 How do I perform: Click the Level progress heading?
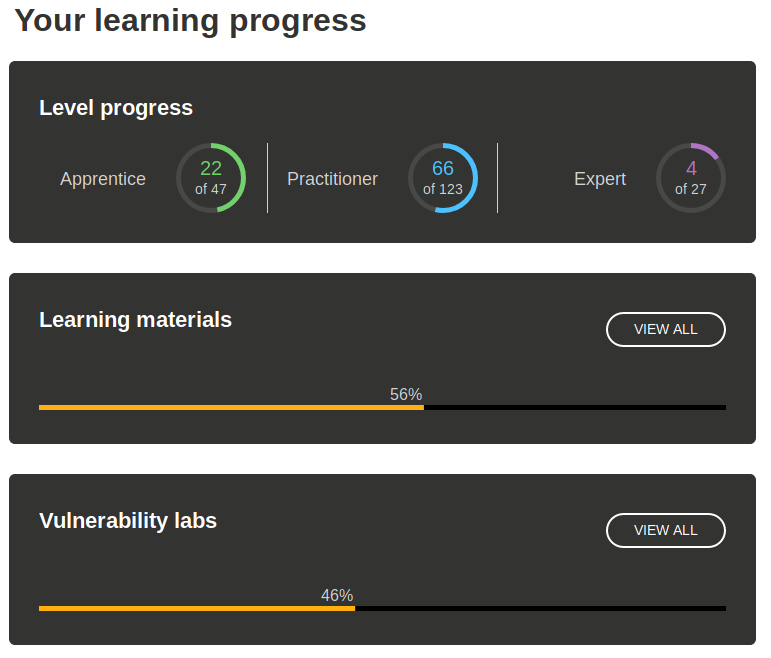click(x=116, y=108)
